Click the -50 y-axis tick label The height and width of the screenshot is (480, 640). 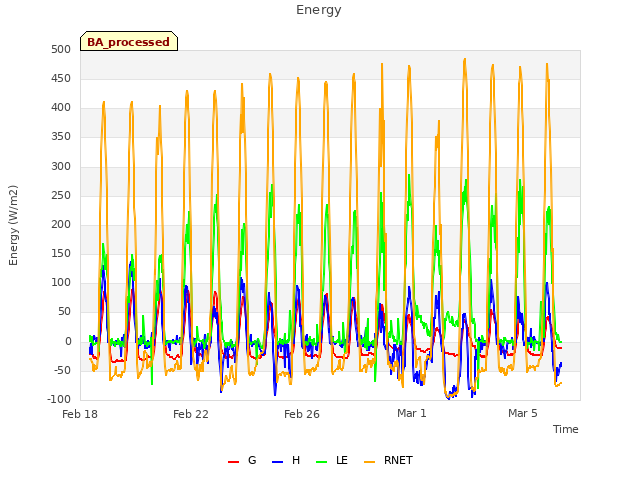click(x=60, y=371)
